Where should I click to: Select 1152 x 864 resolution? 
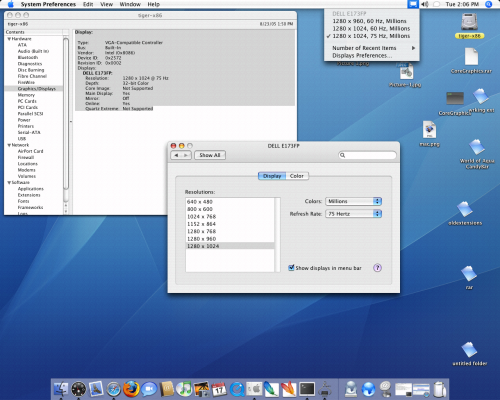click(x=230, y=224)
